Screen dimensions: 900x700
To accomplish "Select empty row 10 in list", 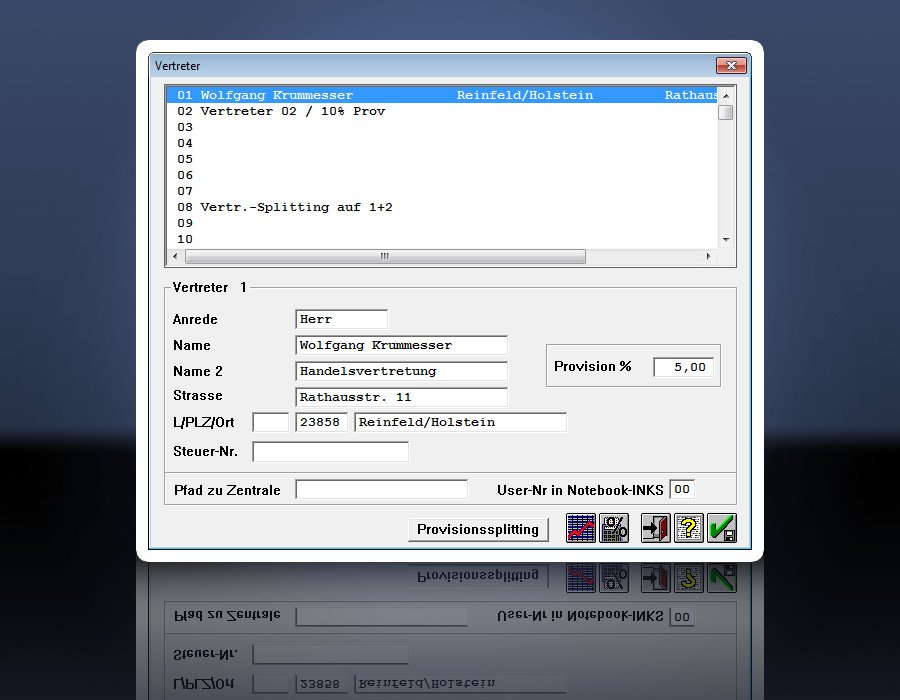I will [441, 239].
